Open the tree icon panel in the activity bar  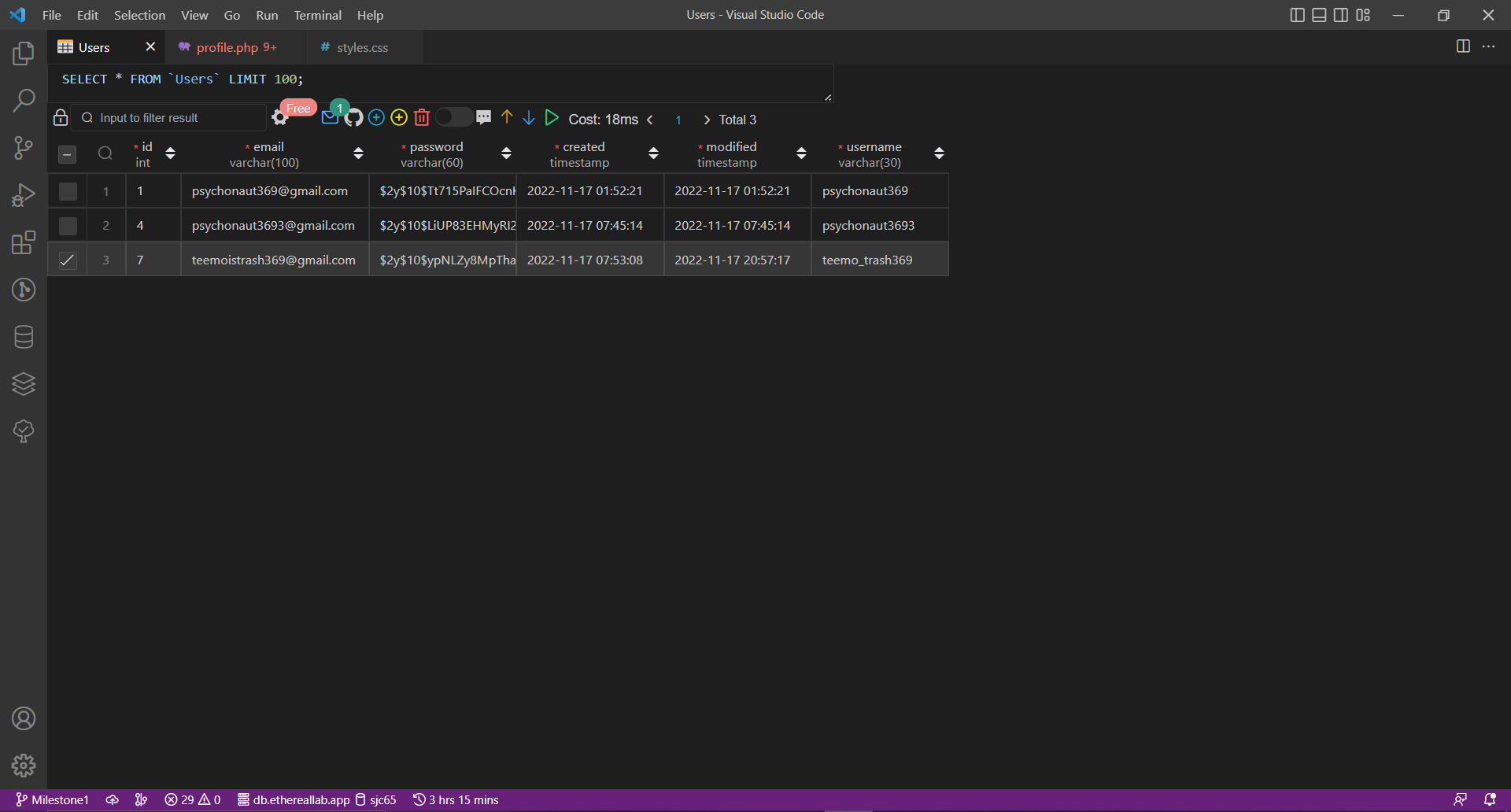pos(24,431)
